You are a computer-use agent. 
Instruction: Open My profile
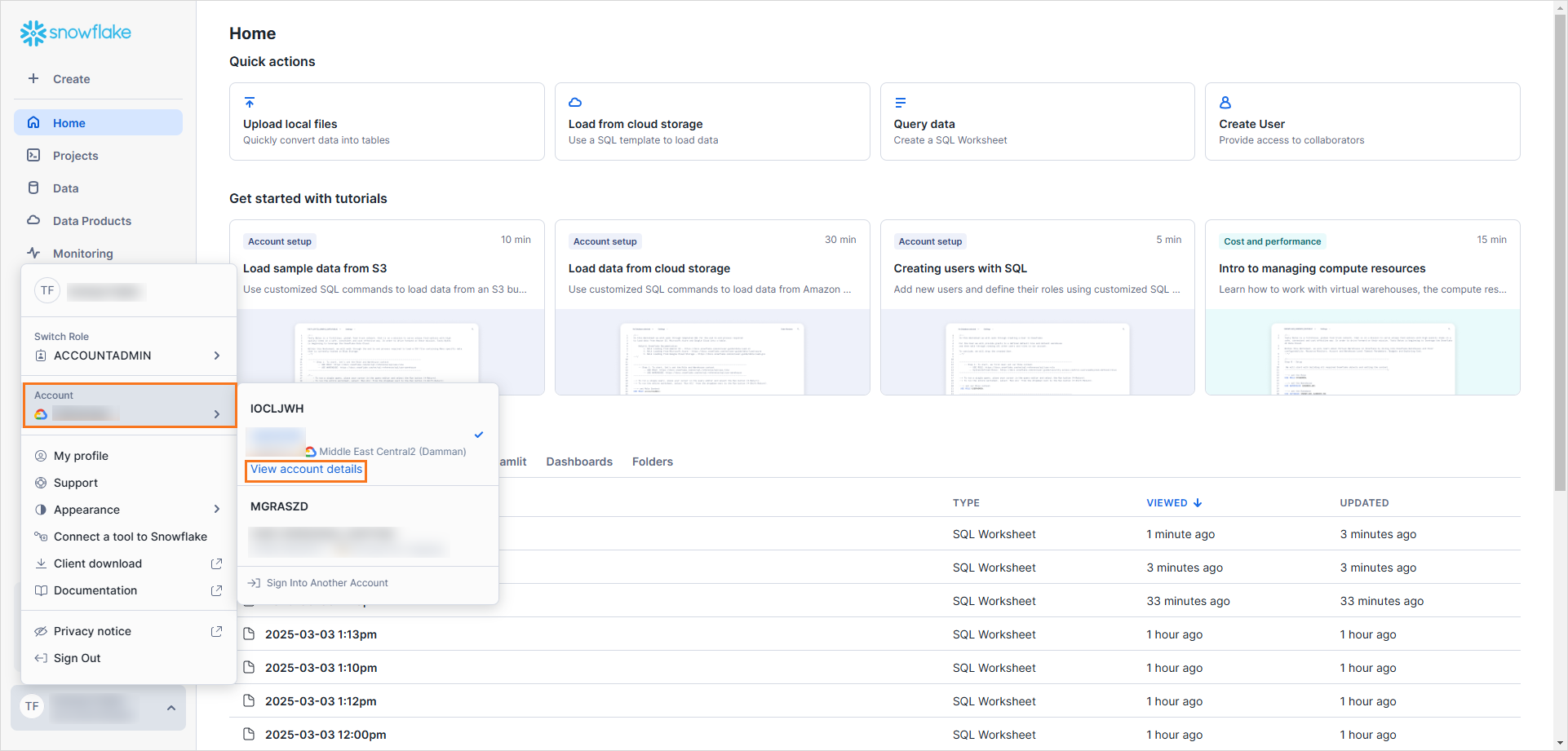point(129,456)
